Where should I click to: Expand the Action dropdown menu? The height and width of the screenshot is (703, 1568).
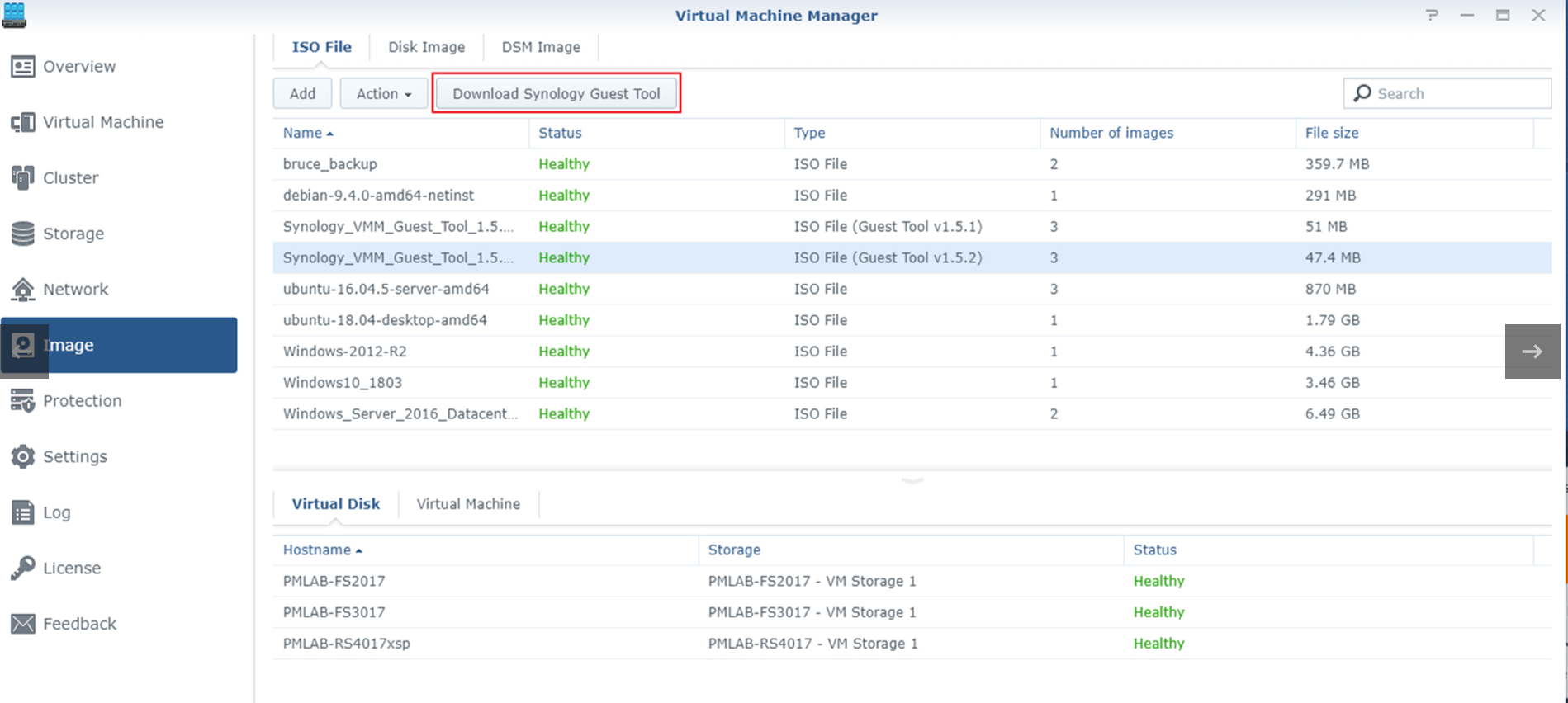click(383, 94)
